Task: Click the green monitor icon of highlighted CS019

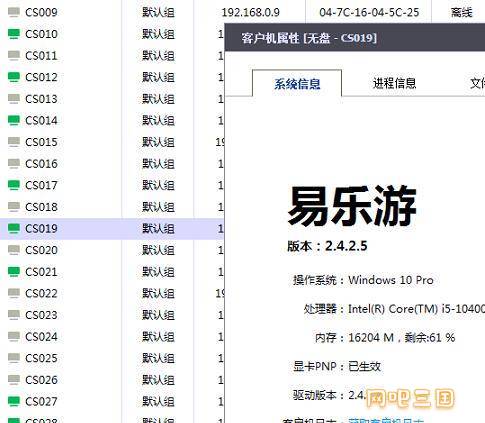Action: pos(14,229)
